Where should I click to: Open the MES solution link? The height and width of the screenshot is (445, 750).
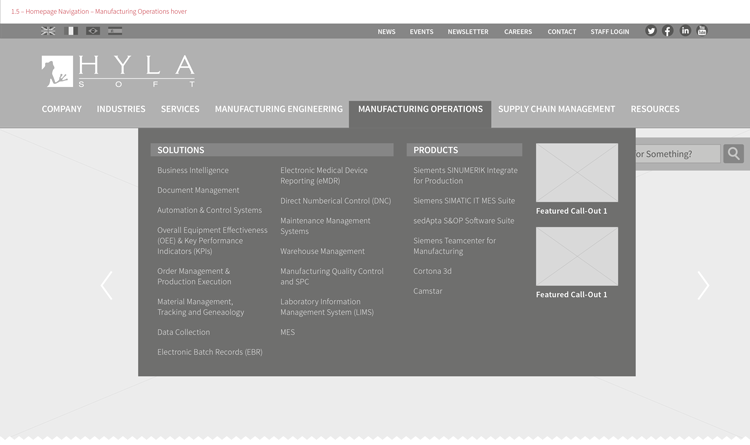[x=287, y=332]
